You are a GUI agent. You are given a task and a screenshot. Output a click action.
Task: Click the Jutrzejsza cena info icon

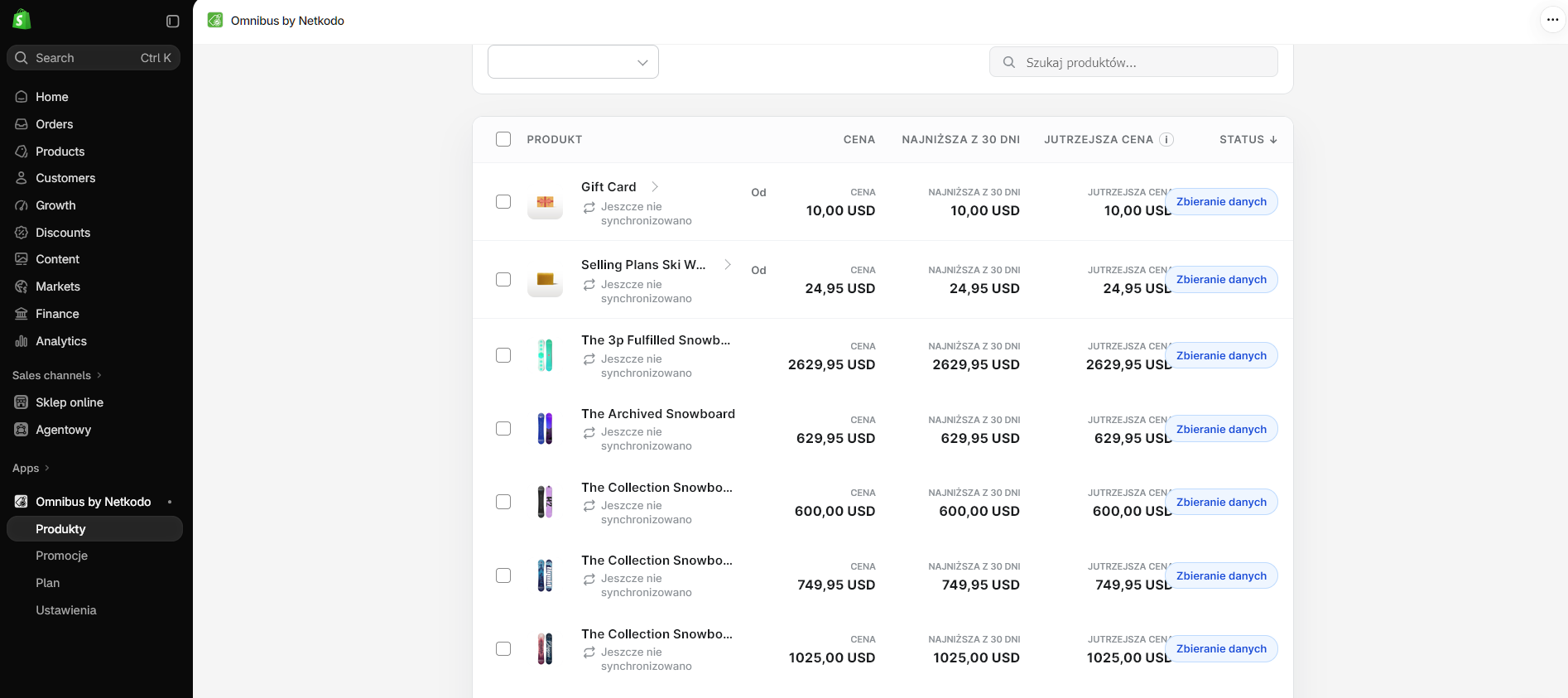point(1166,140)
